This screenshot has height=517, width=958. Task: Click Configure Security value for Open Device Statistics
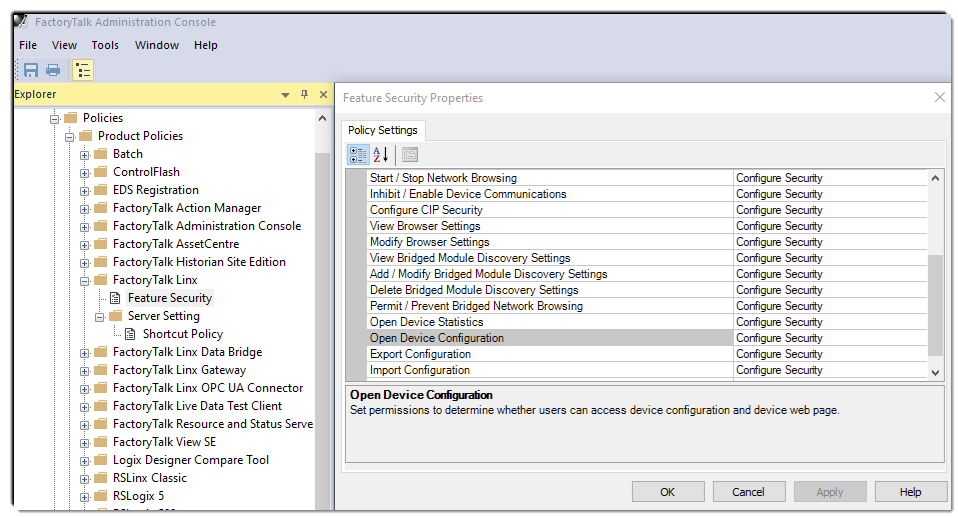click(x=830, y=322)
